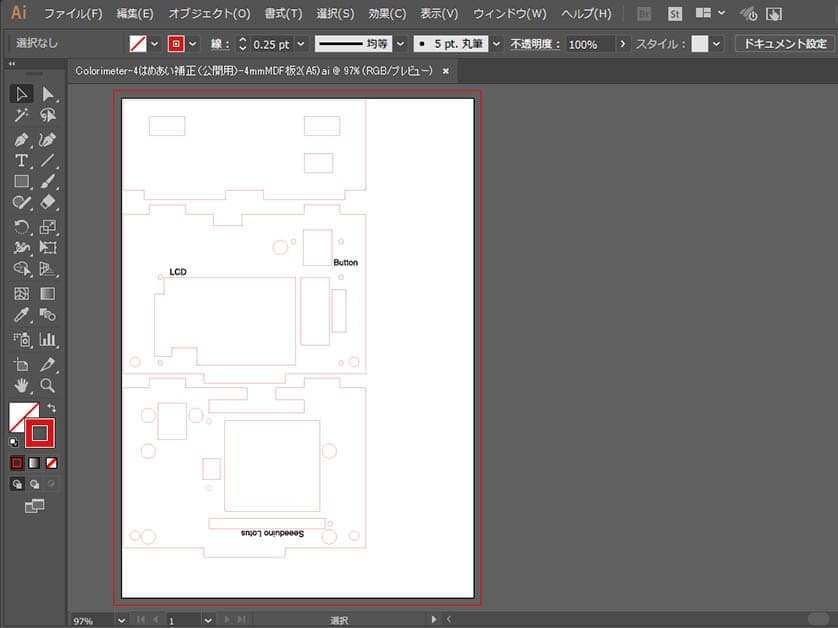Click the Zoom tool magnifier
The height and width of the screenshot is (628, 838).
click(x=47, y=385)
